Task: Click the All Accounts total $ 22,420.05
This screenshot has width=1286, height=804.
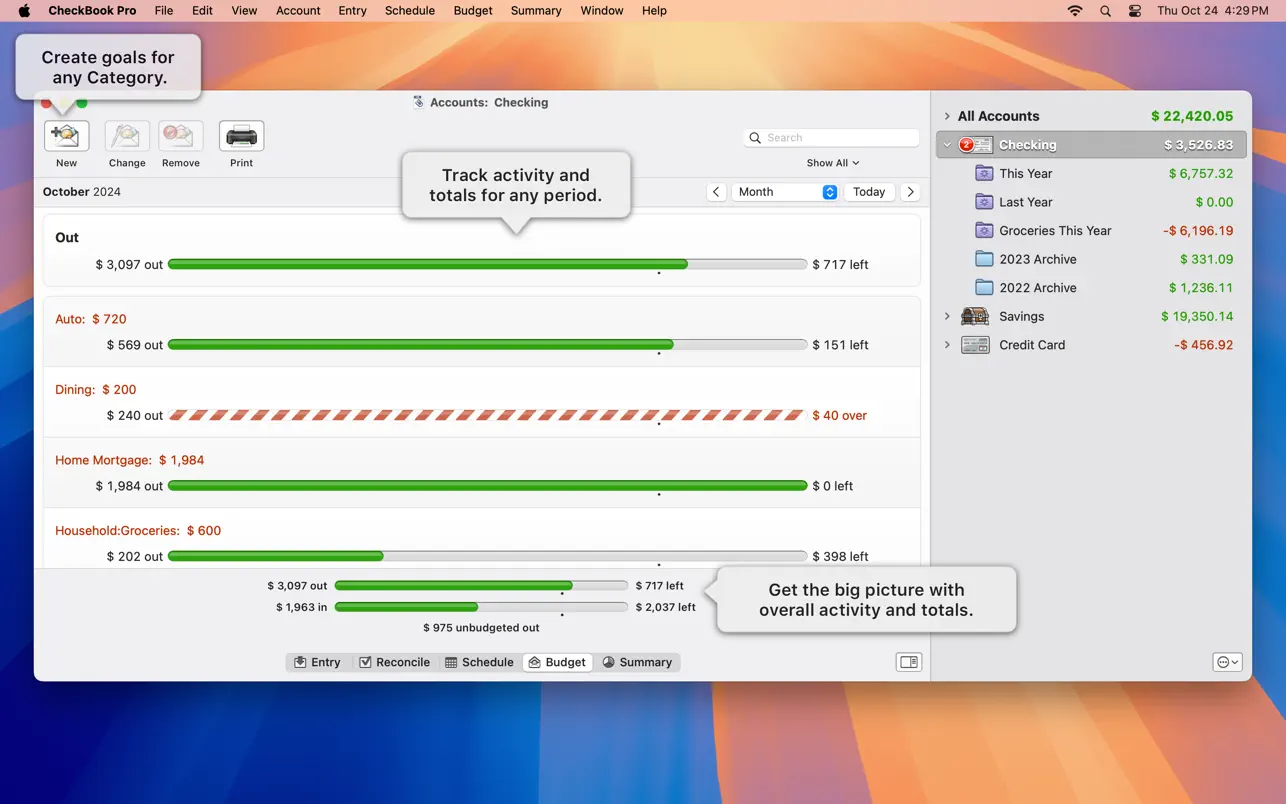Action: click(1192, 116)
